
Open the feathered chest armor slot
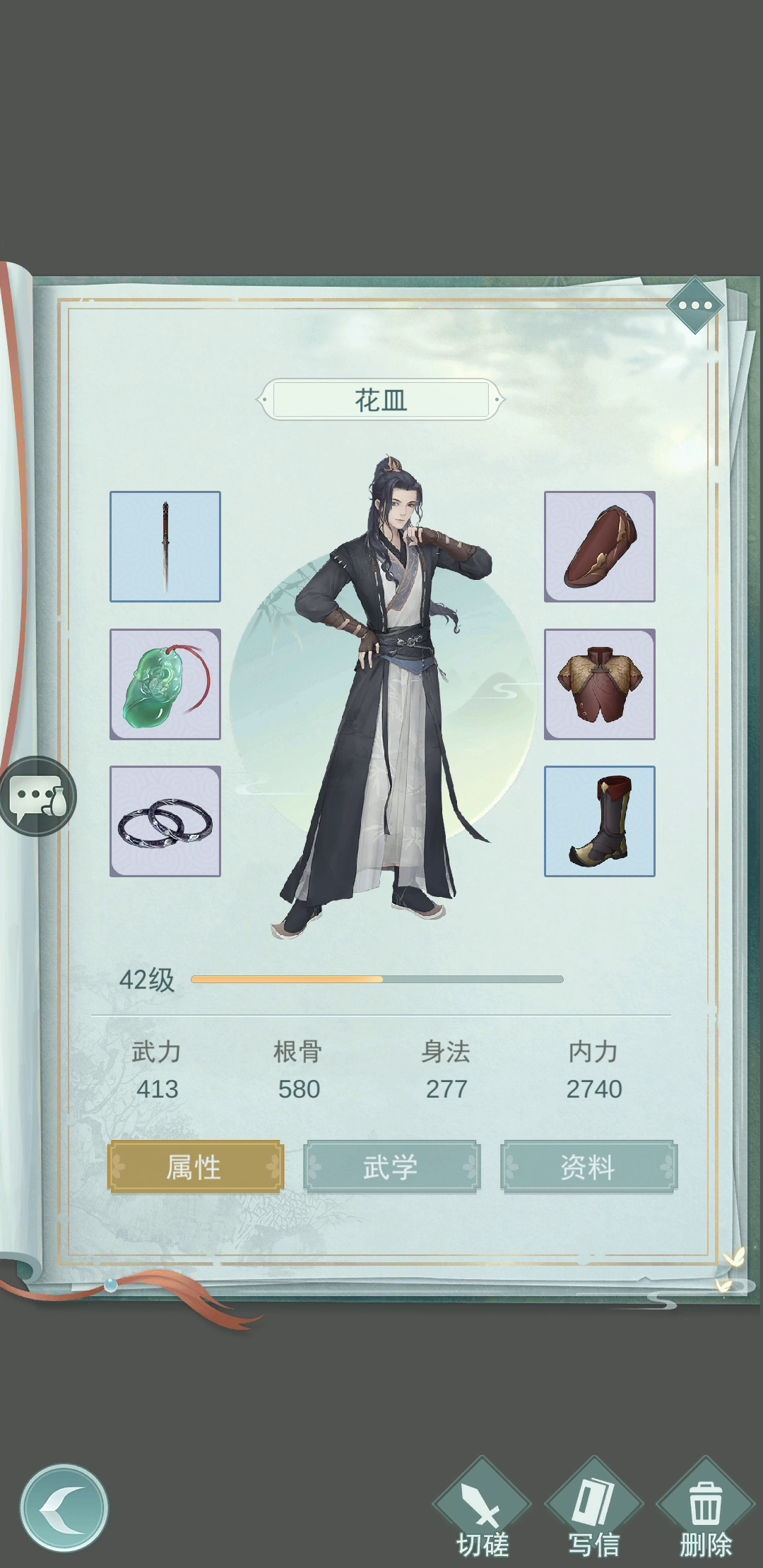pos(600,684)
